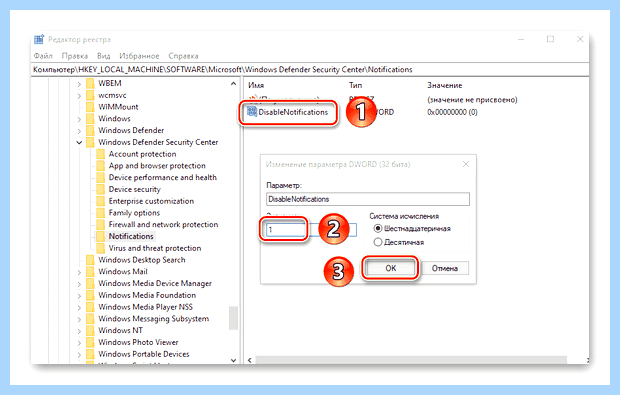Click the value data input field
The image size is (620, 395).
[312, 229]
